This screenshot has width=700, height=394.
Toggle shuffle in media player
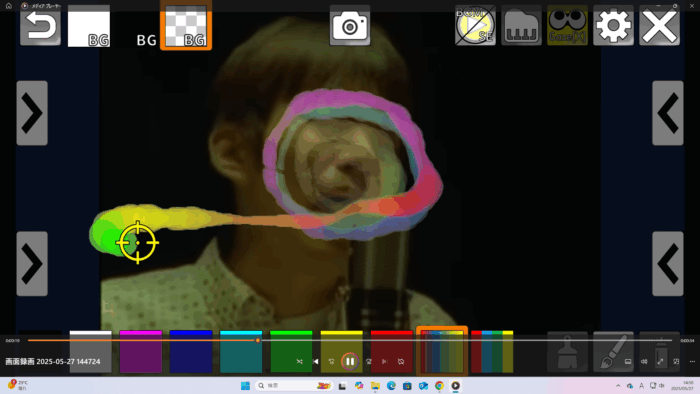click(x=300, y=361)
